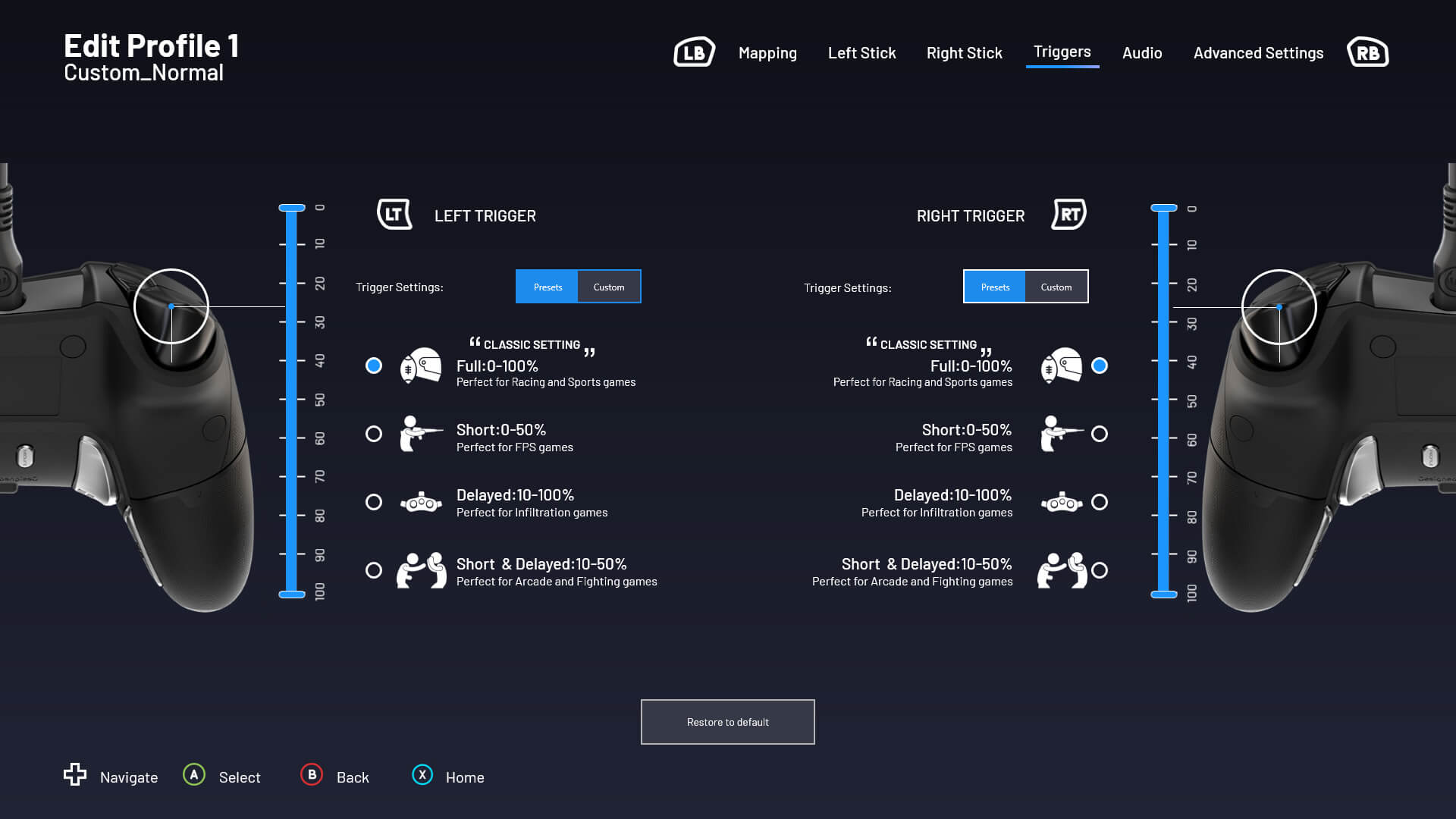Select left trigger Short & Delayed radio
The width and height of the screenshot is (1456, 819).
point(374,570)
